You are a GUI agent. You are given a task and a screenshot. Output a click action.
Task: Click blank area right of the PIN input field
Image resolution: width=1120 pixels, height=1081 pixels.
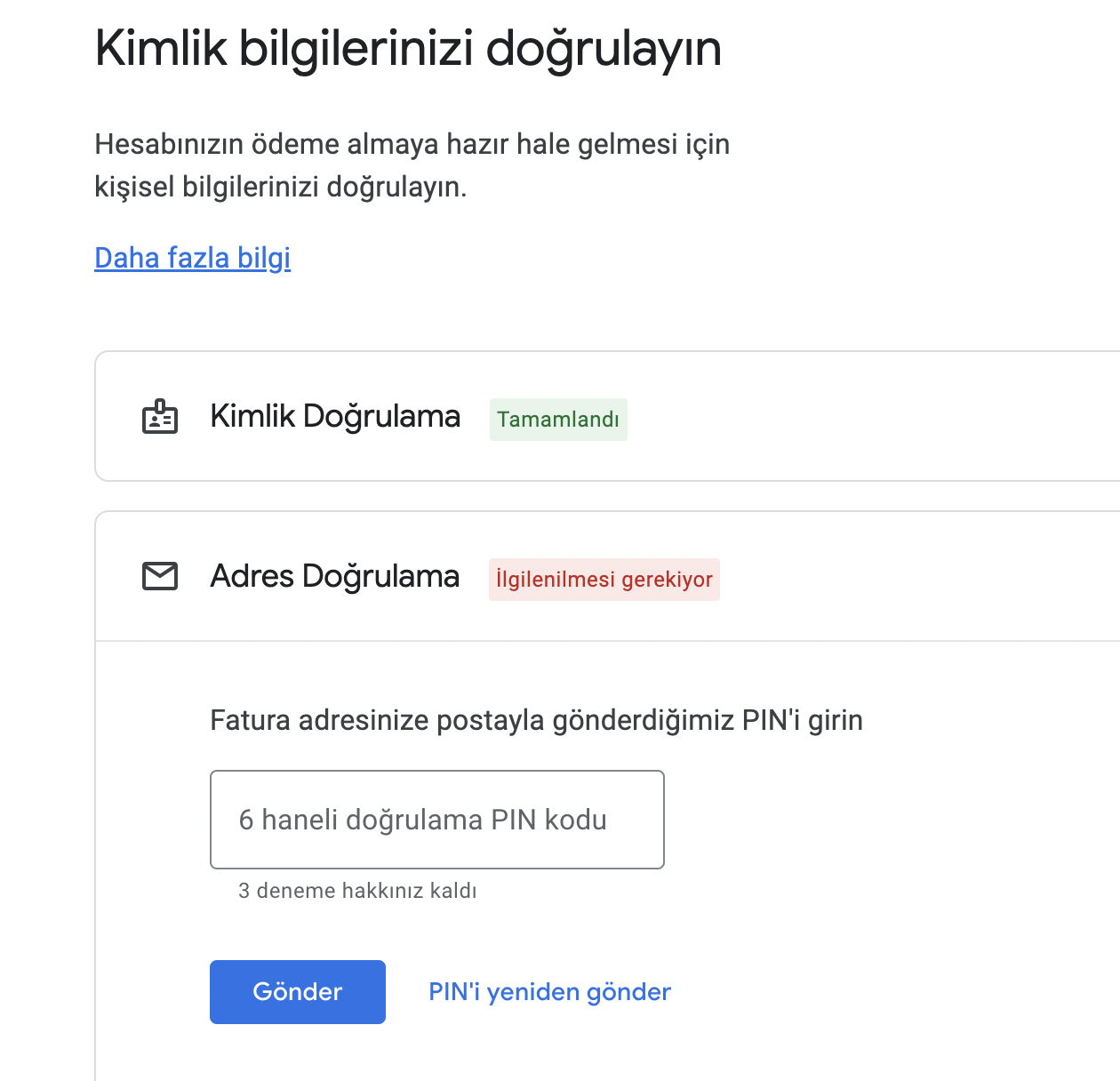pyautogui.click(x=889, y=820)
